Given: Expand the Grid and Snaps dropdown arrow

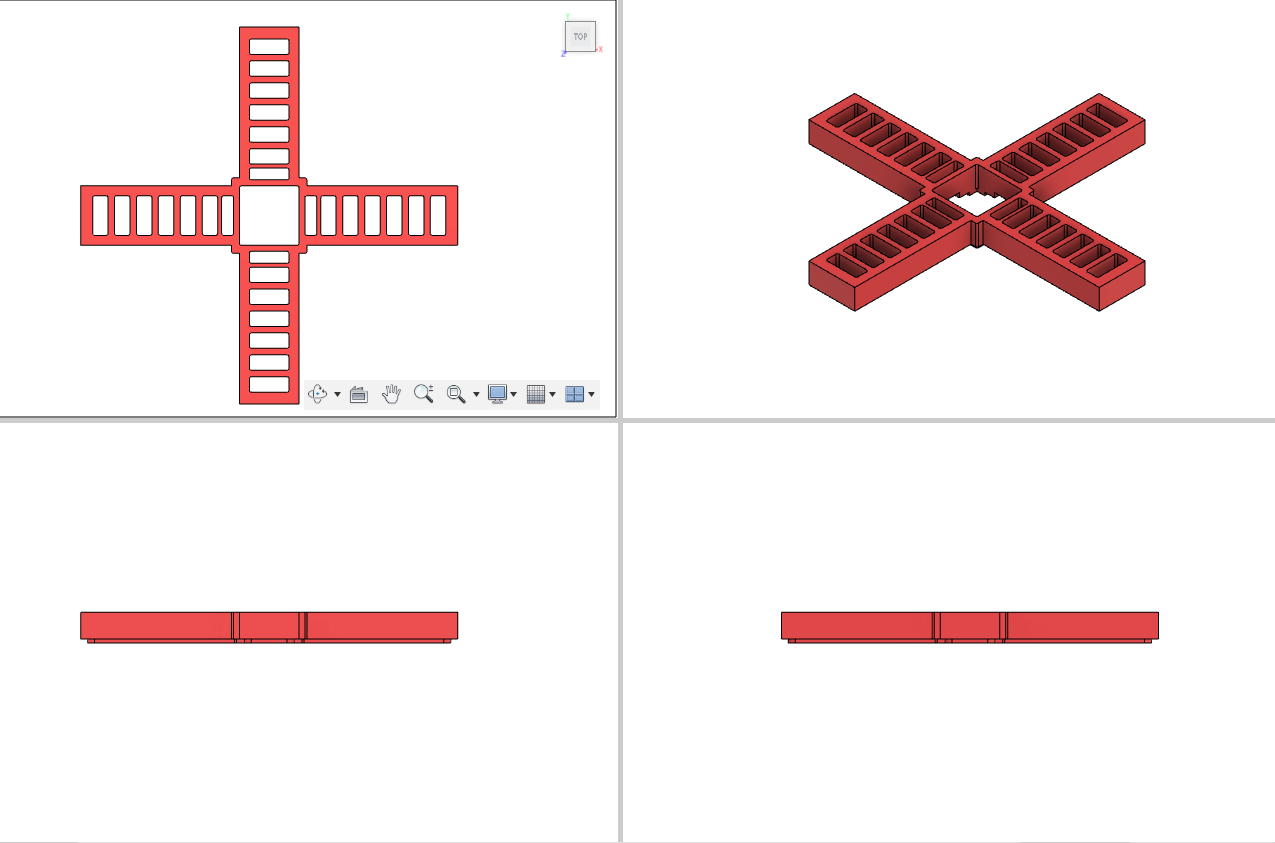Looking at the screenshot, I should coord(552,395).
